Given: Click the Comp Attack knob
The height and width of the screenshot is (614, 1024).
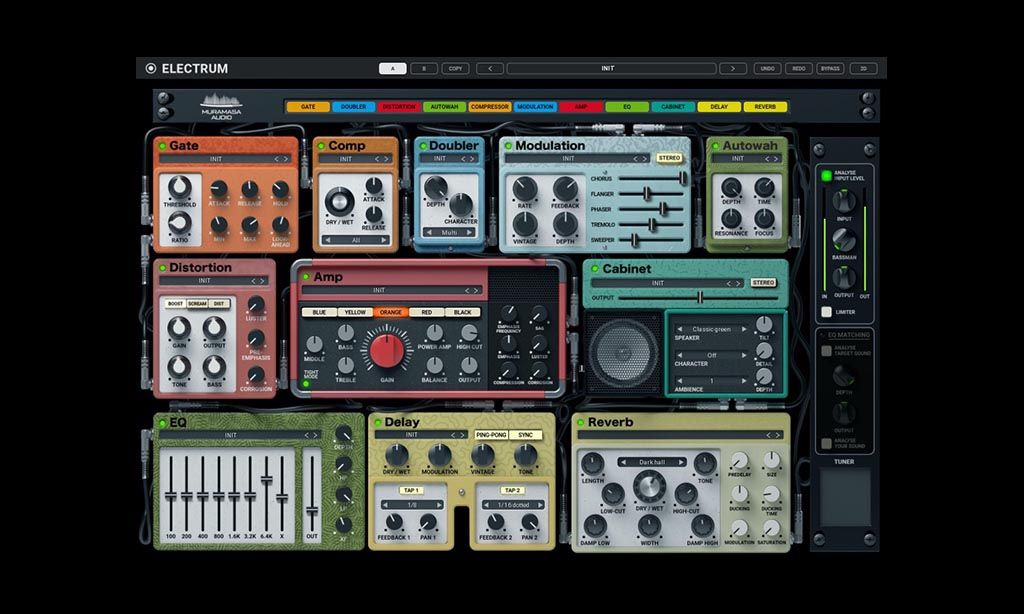Looking at the screenshot, I should pyautogui.click(x=374, y=186).
